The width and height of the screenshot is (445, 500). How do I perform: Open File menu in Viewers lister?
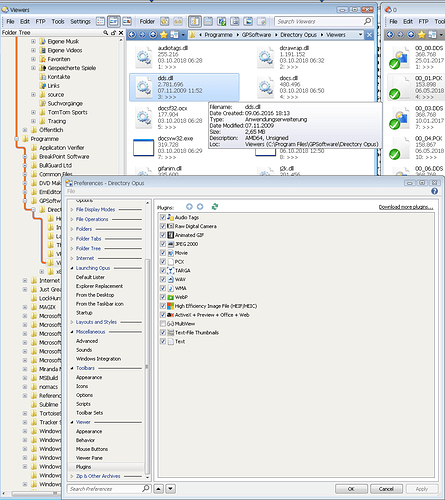10,21
